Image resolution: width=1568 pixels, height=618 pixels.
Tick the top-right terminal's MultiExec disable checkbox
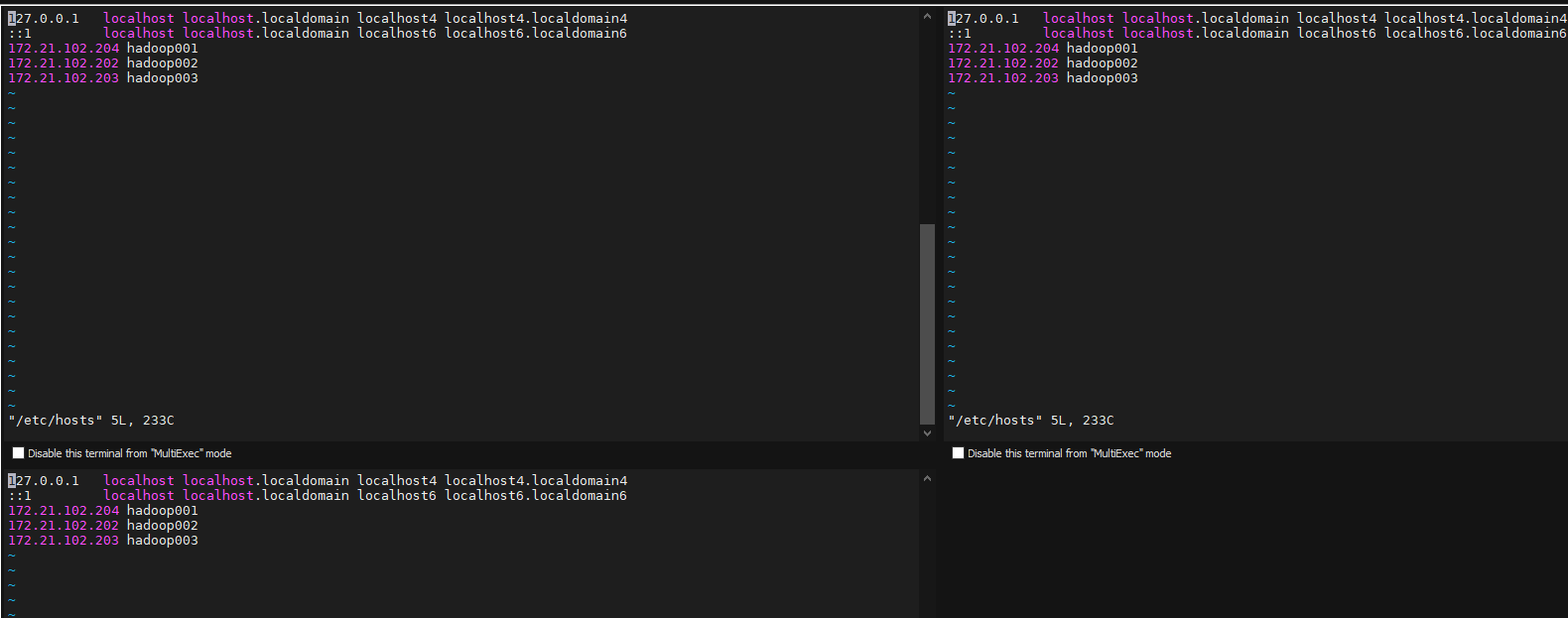958,453
